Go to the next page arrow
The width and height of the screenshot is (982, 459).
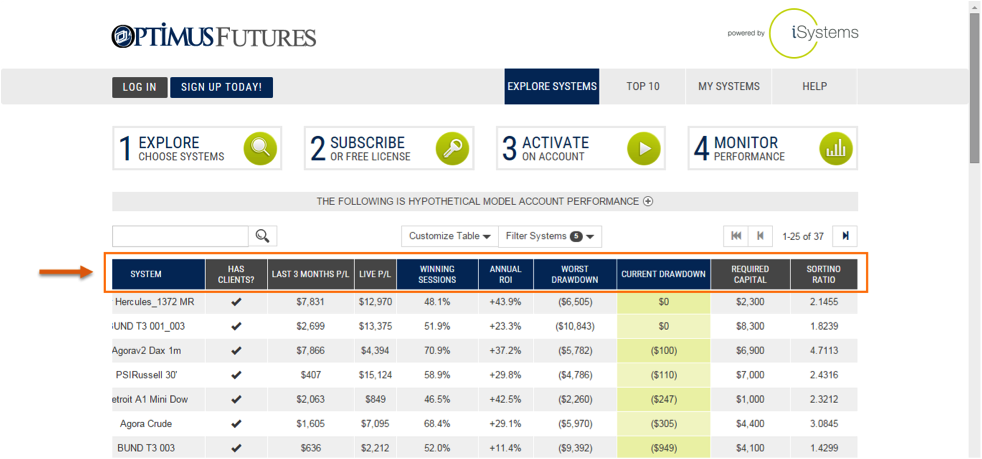pos(845,236)
